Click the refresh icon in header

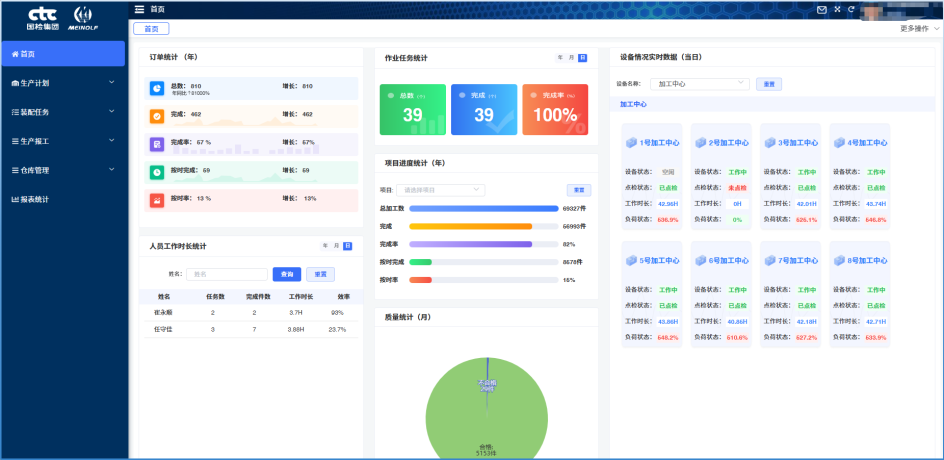click(x=851, y=9)
